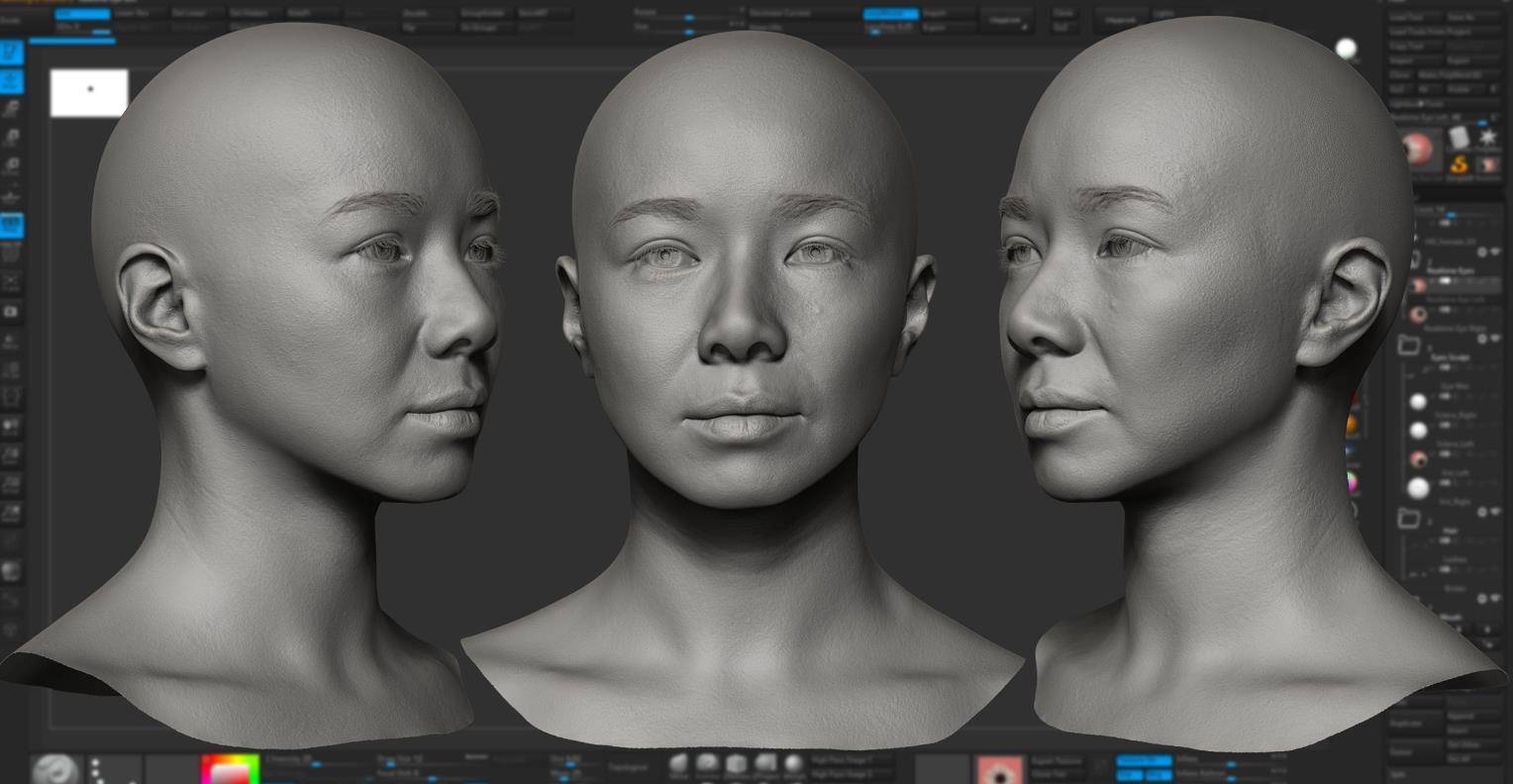Click the white material sphere preview
Viewport: 1513px width, 784px height.
point(1347,49)
